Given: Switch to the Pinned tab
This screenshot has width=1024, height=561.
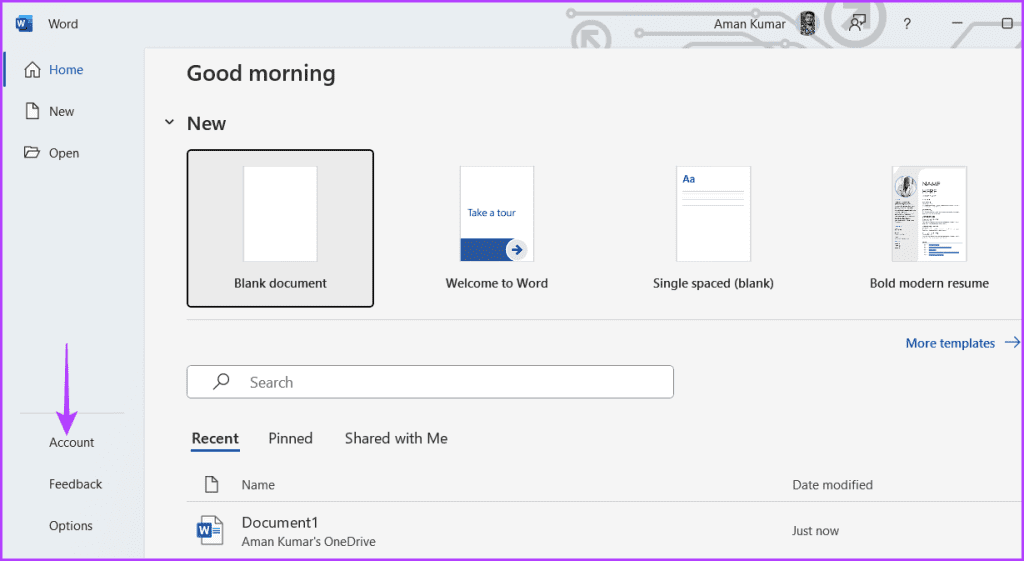Looking at the screenshot, I should tap(291, 439).
